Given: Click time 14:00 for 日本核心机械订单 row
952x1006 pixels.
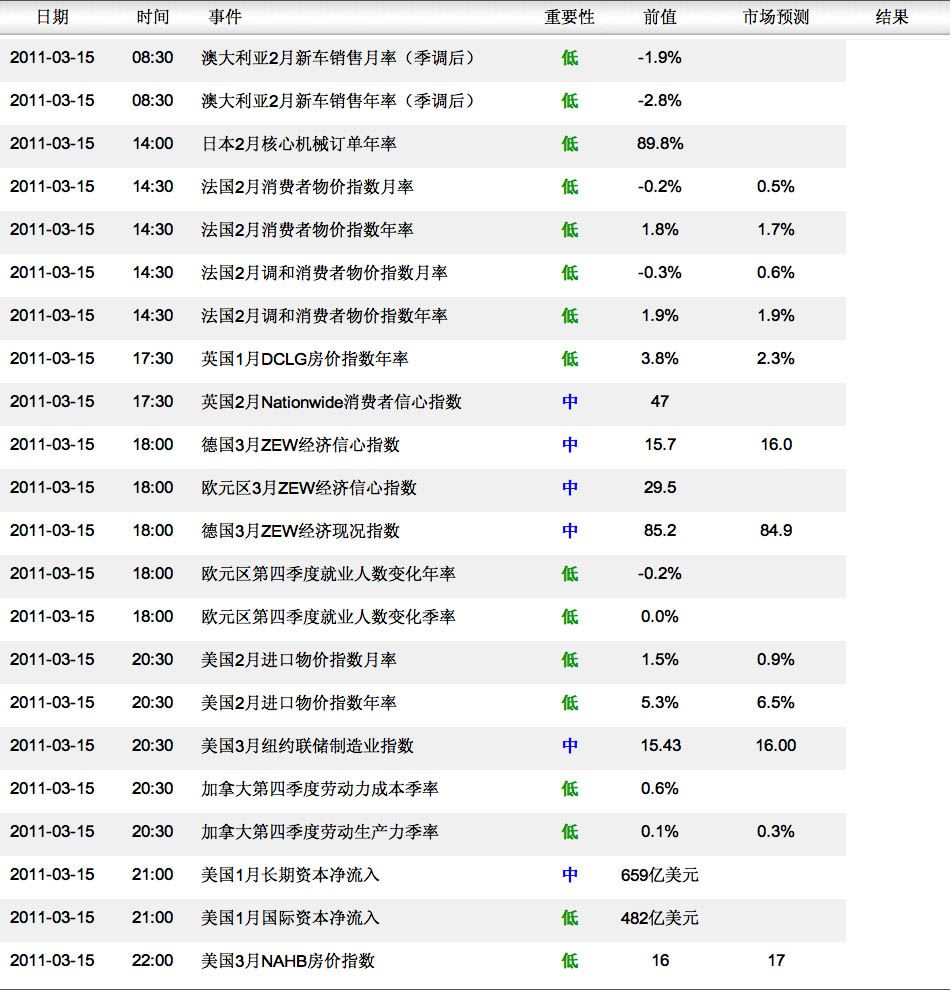Looking at the screenshot, I should tap(153, 144).
